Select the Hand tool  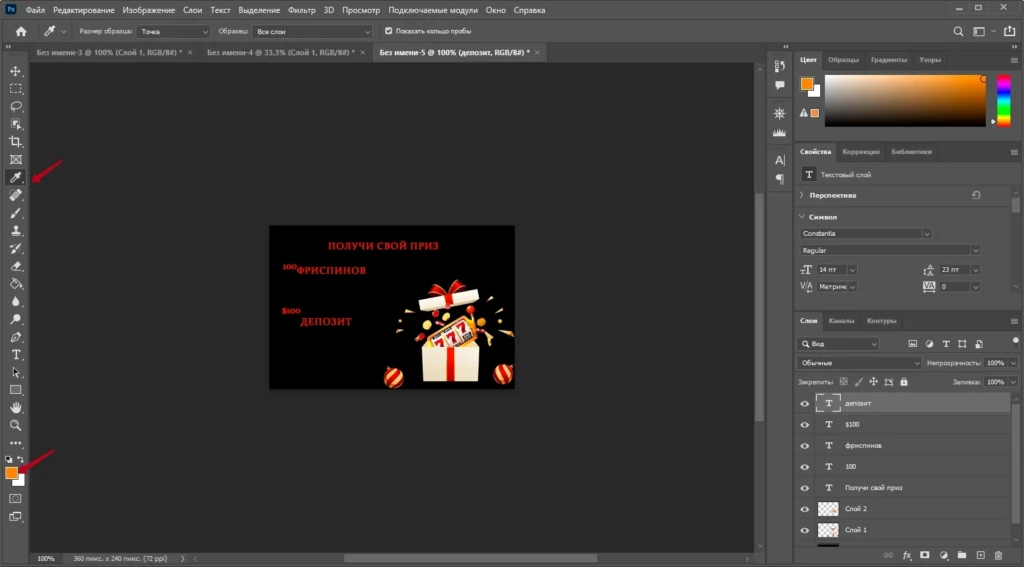16,408
